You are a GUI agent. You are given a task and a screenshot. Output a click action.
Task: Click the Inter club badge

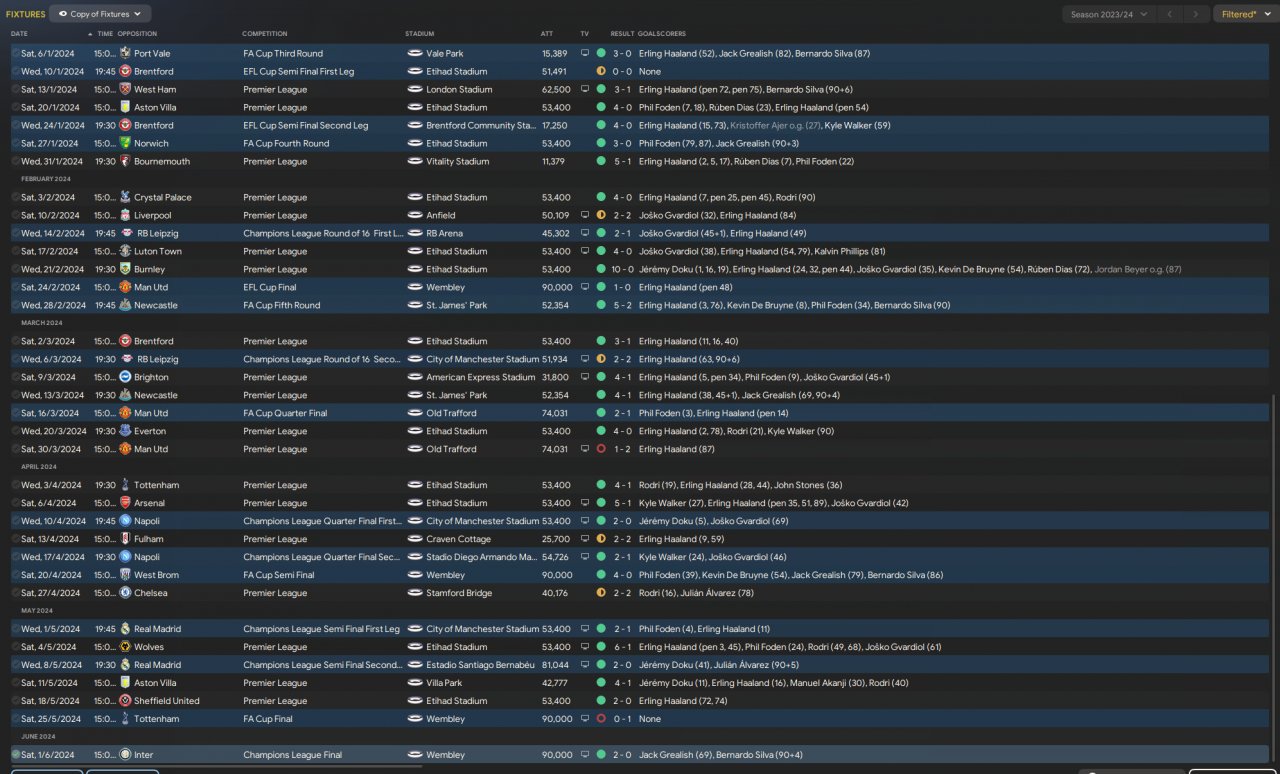[x=125, y=755]
